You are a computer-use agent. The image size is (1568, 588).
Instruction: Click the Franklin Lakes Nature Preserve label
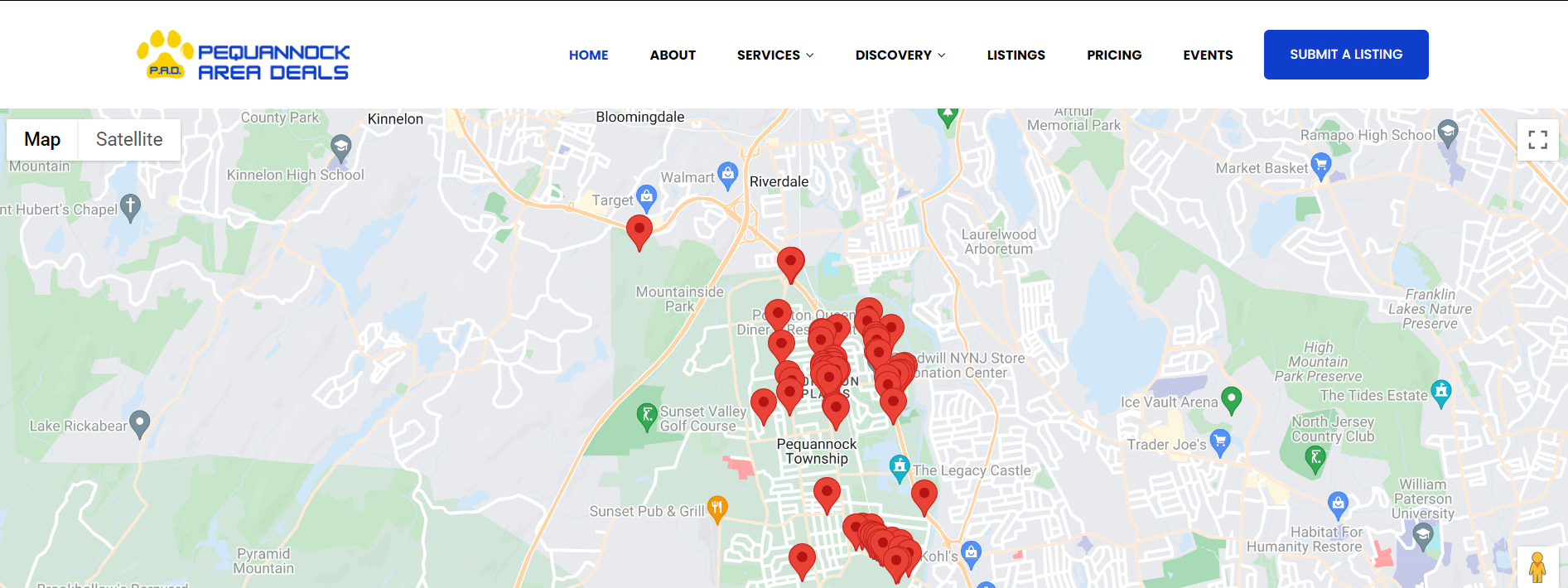[x=1430, y=309]
